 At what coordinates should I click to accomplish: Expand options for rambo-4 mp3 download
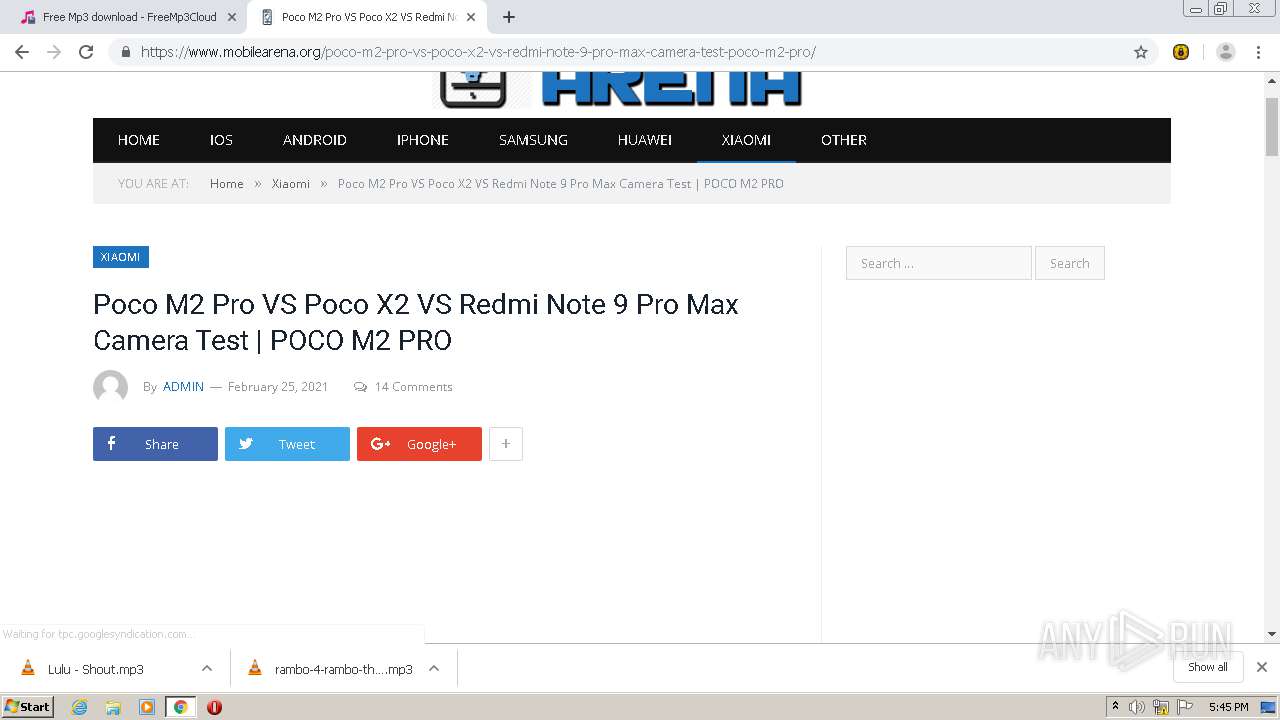click(434, 669)
